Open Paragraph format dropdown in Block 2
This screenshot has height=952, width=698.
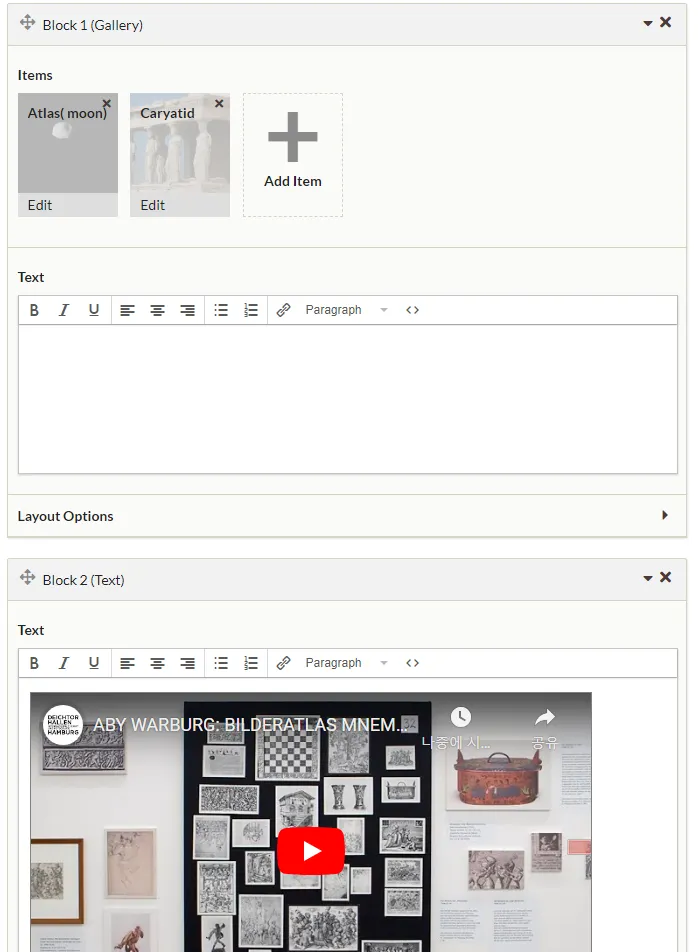pyautogui.click(x=346, y=663)
